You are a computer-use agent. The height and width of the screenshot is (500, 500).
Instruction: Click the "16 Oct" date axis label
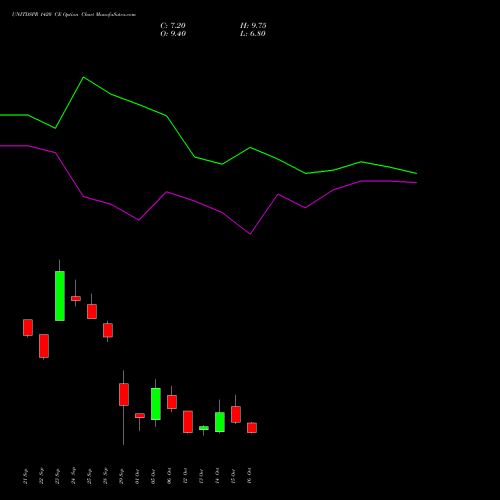[x=249, y=476]
